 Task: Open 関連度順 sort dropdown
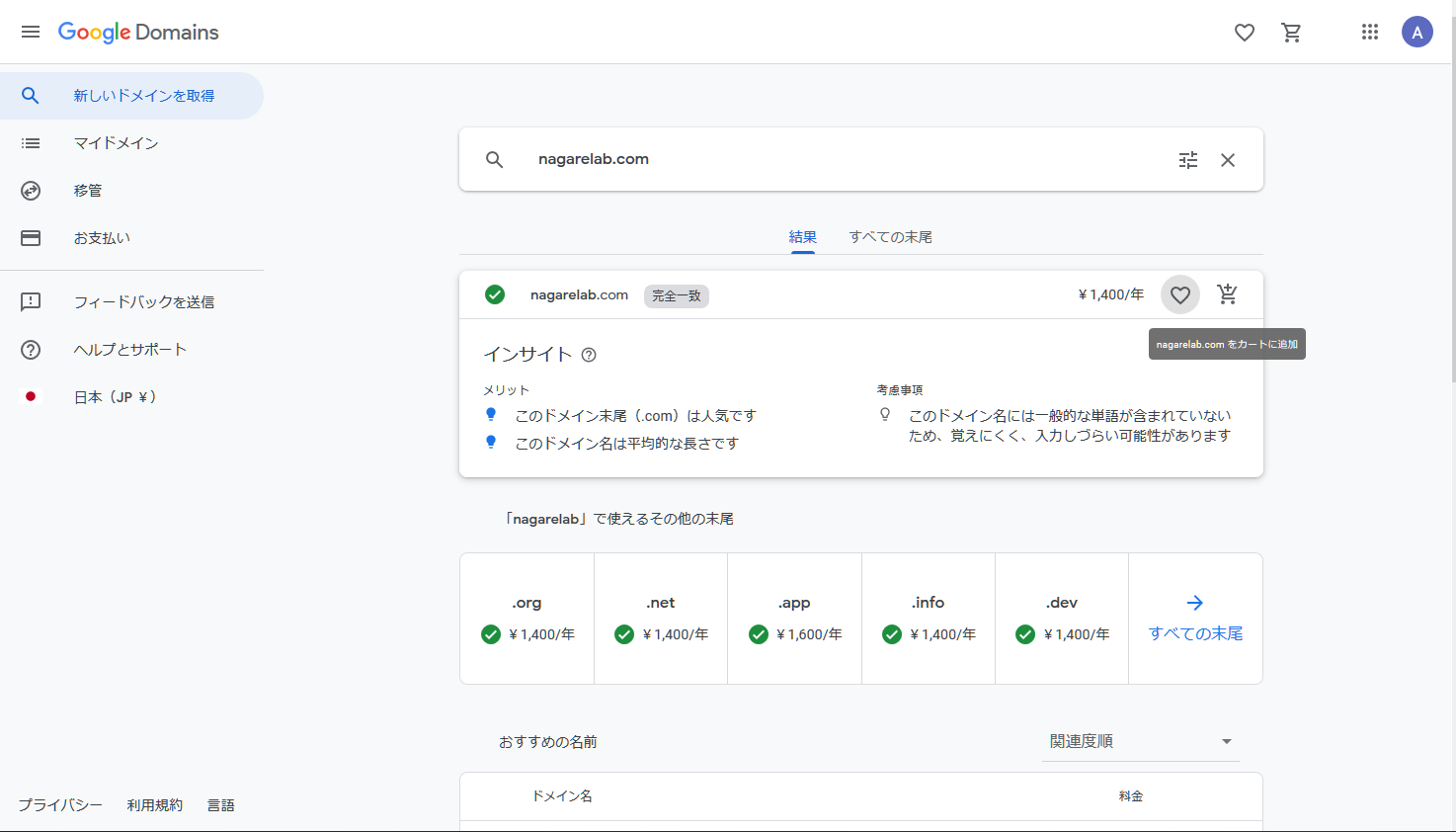(1141, 741)
